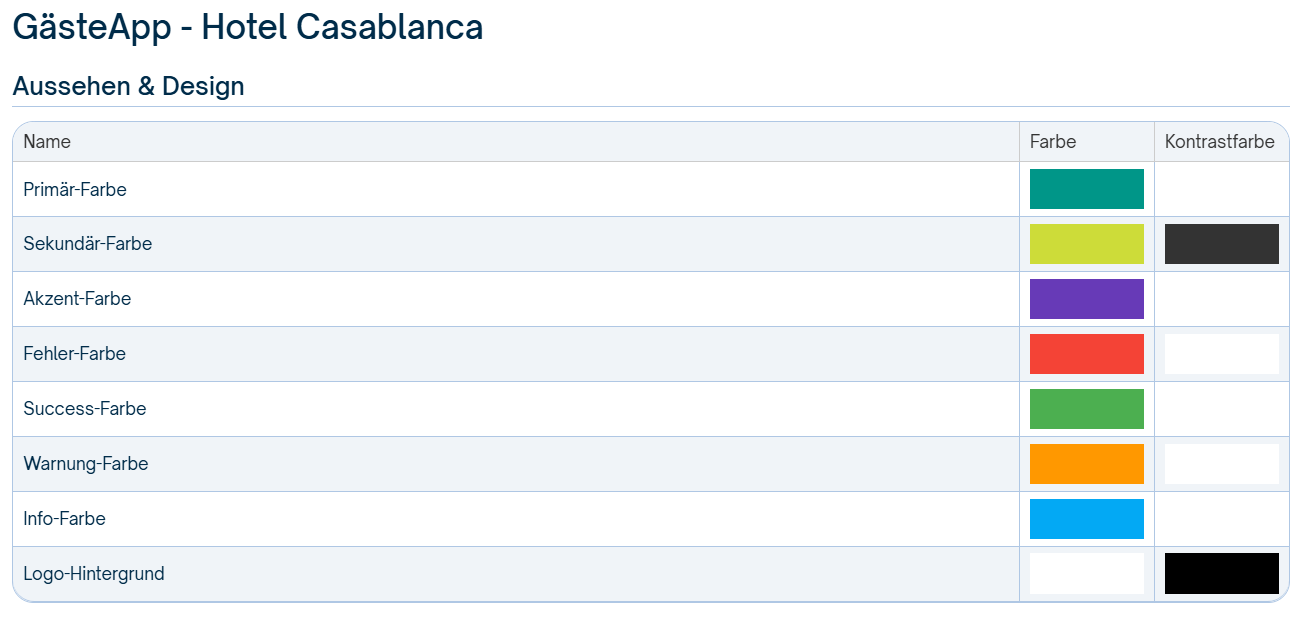This screenshot has width=1308, height=618.
Task: Select the Primär-Farbe row label
Action: click(75, 190)
